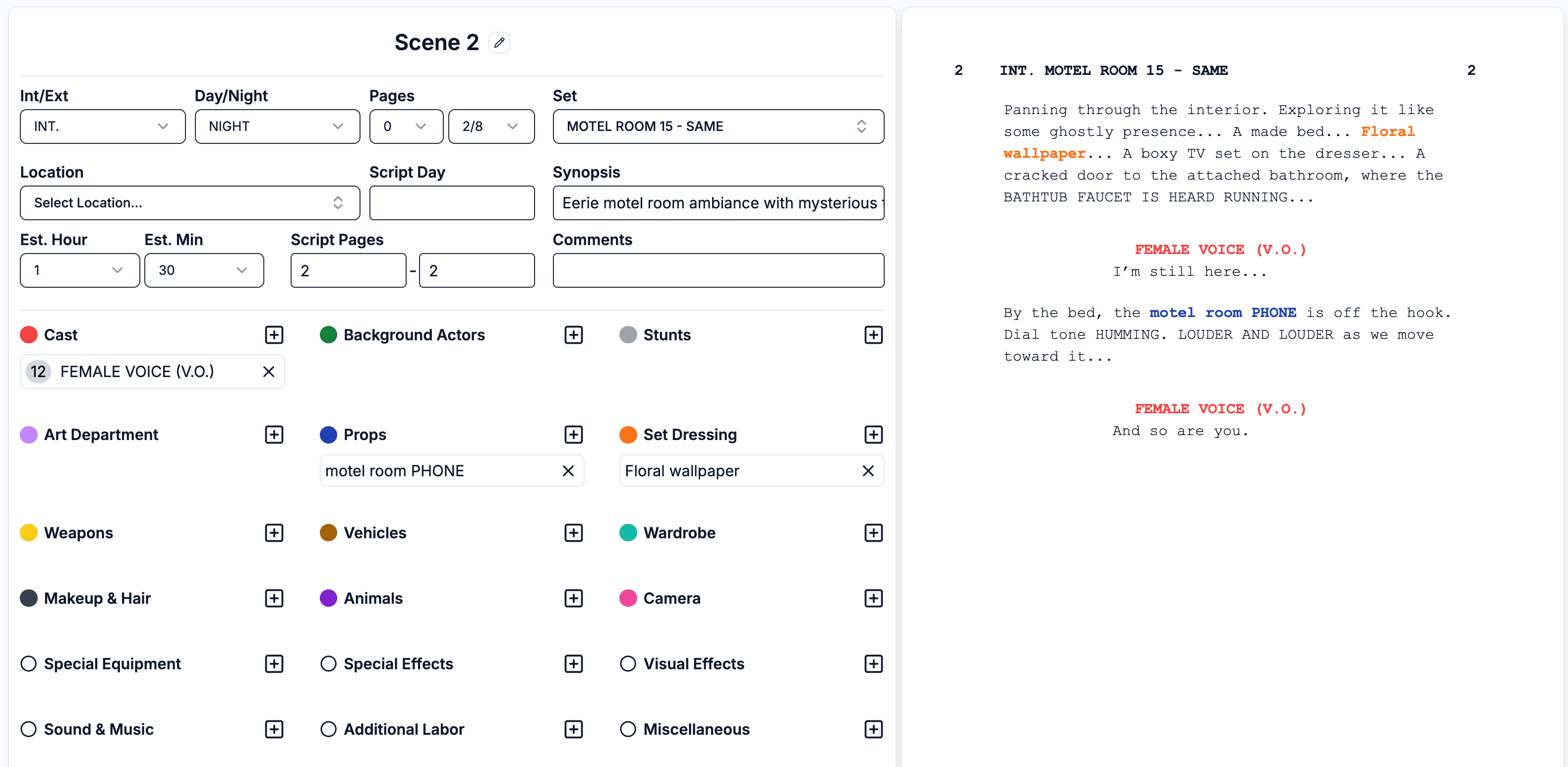The width and height of the screenshot is (1568, 767).
Task: Open the Day/Night dropdown set to NIGHT
Action: (x=277, y=126)
